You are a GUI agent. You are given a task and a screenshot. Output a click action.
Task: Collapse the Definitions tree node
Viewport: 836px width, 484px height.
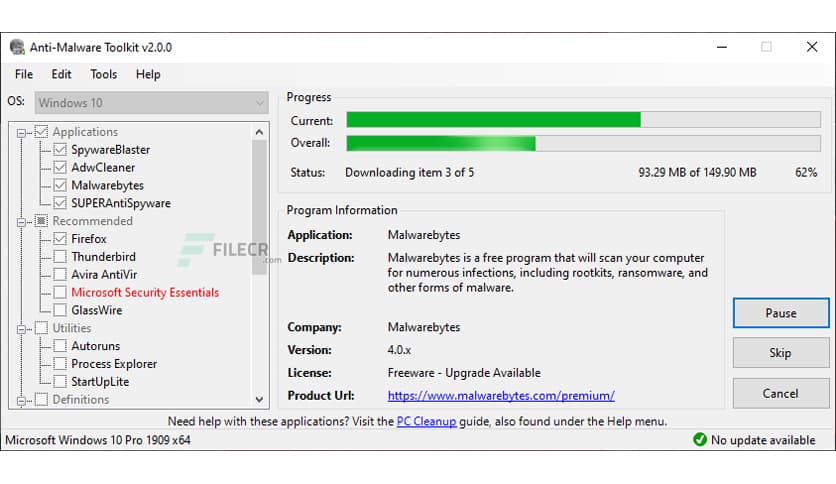point(21,400)
